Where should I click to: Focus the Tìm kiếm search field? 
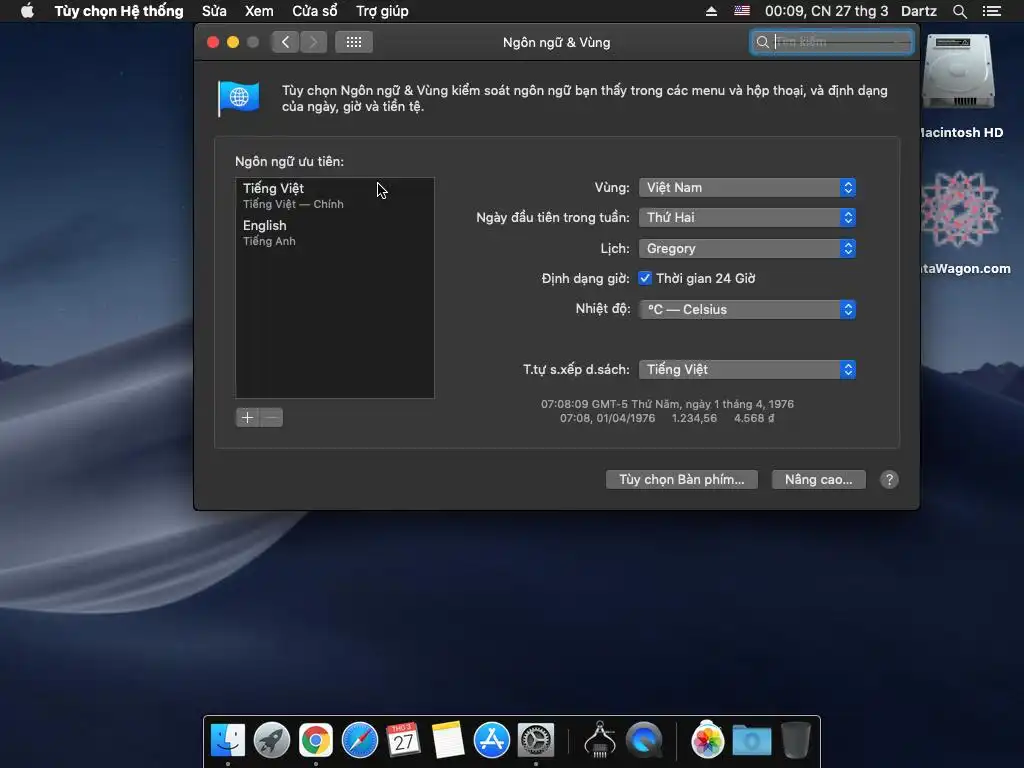click(832, 42)
